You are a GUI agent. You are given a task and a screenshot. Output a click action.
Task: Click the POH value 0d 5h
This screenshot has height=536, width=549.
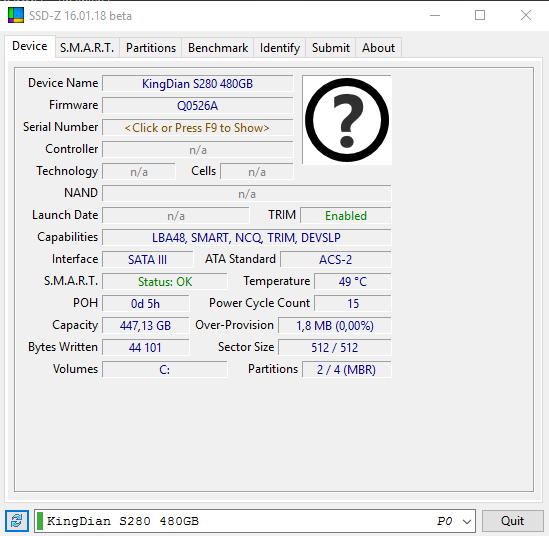pyautogui.click(x=146, y=304)
